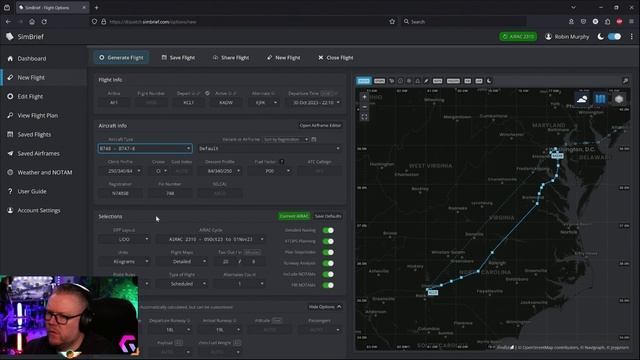Open the weather layer on map

[x=582, y=99]
